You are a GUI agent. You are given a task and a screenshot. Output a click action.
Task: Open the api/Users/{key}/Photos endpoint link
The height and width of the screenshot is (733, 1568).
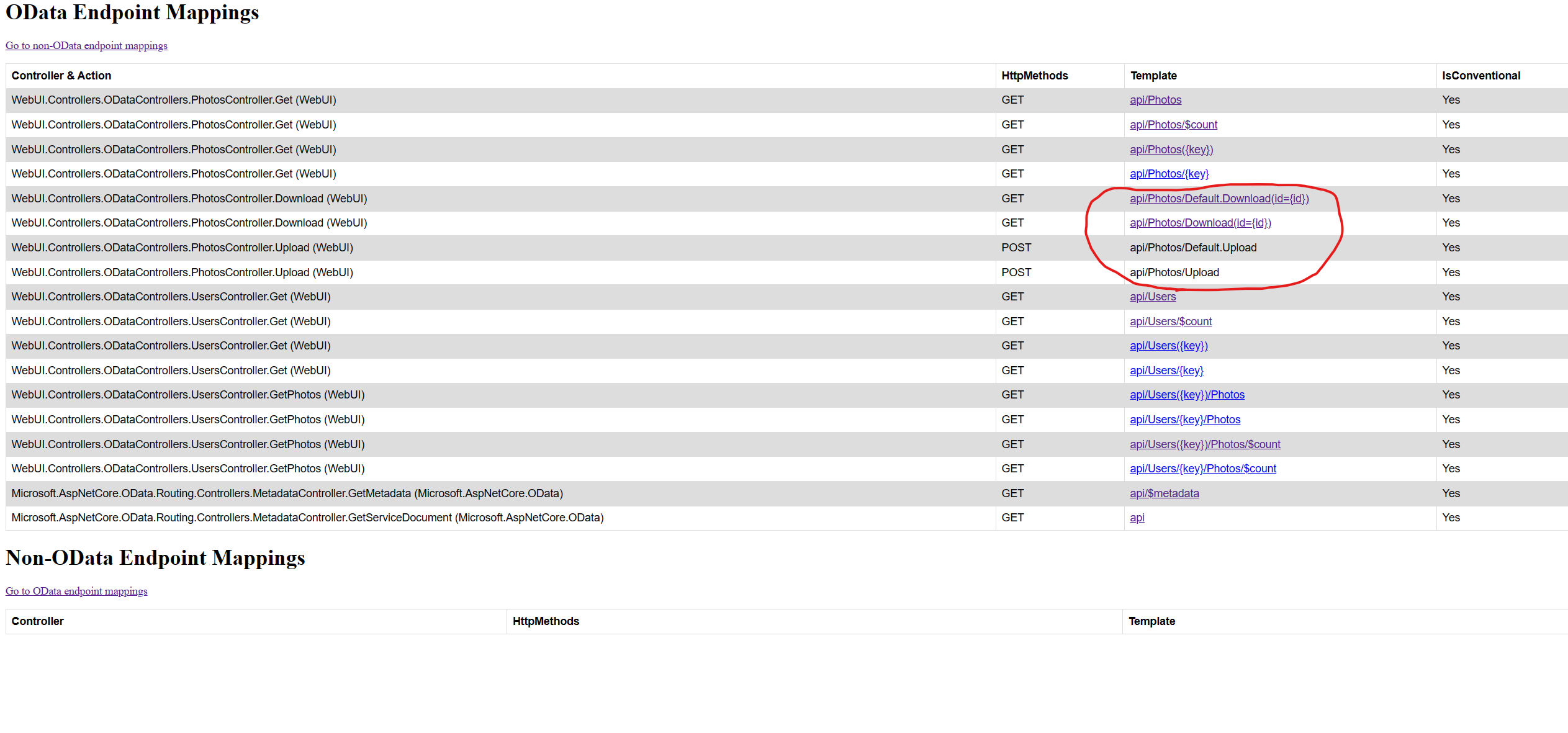coord(1184,419)
